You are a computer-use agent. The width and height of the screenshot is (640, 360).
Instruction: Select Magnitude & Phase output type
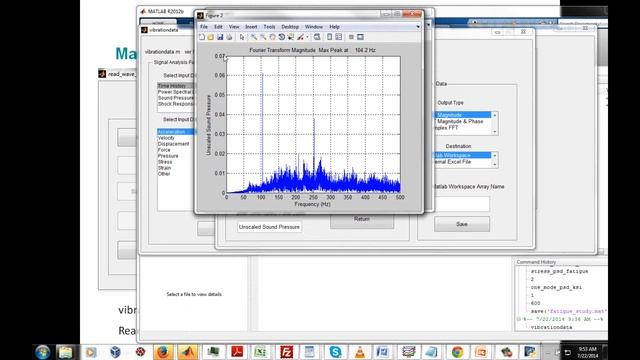(x=462, y=122)
